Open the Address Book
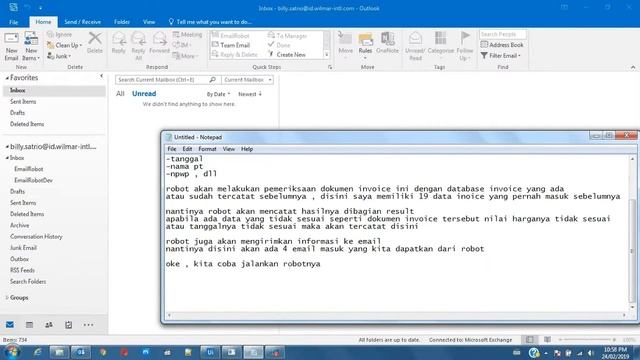The height and width of the screenshot is (360, 640). tap(502, 45)
